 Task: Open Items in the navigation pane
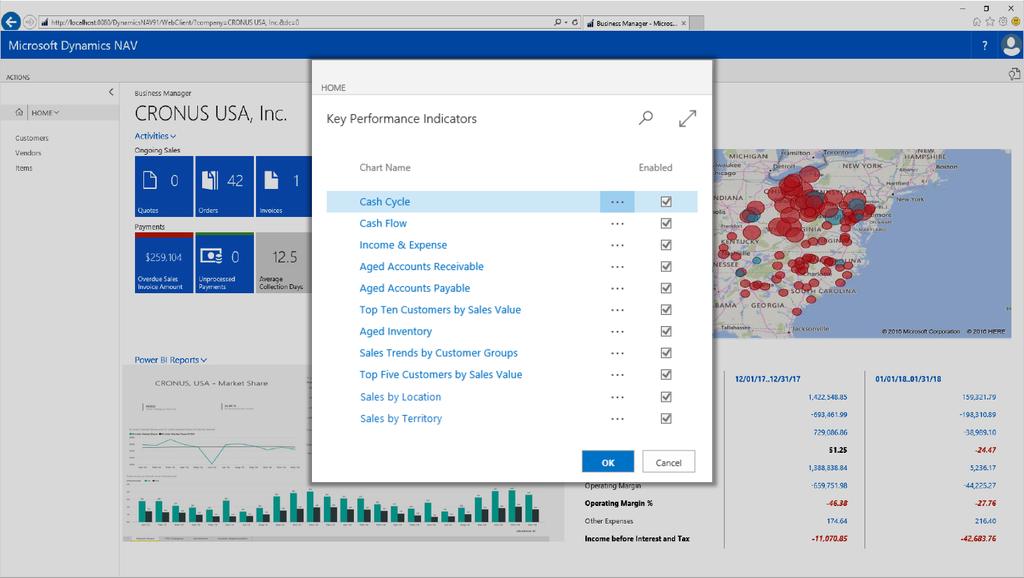24,168
